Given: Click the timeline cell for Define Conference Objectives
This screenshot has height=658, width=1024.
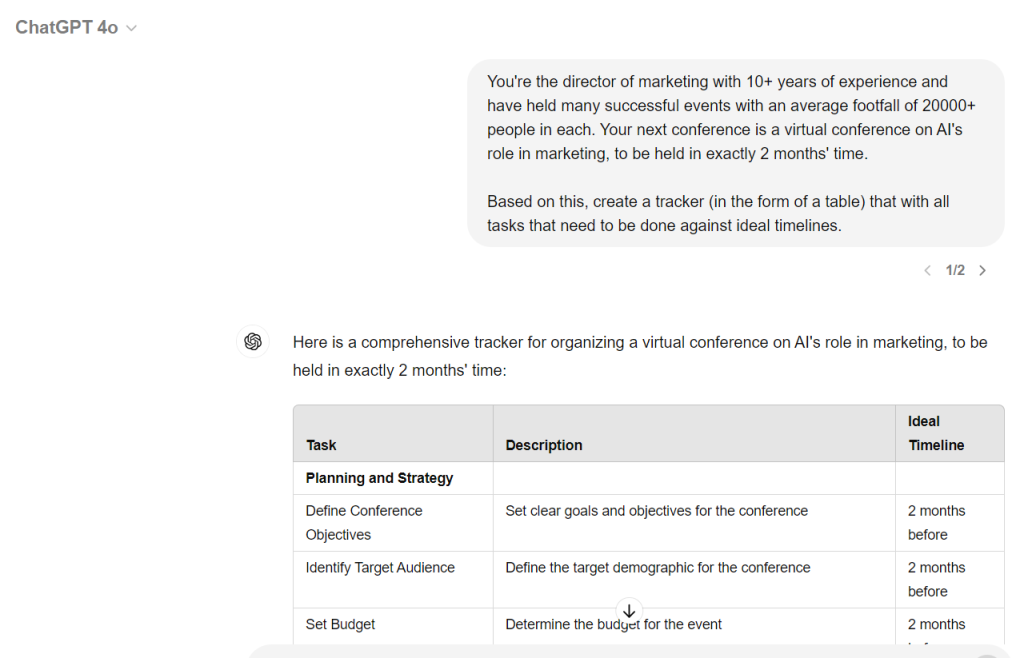Looking at the screenshot, I should 950,523.
